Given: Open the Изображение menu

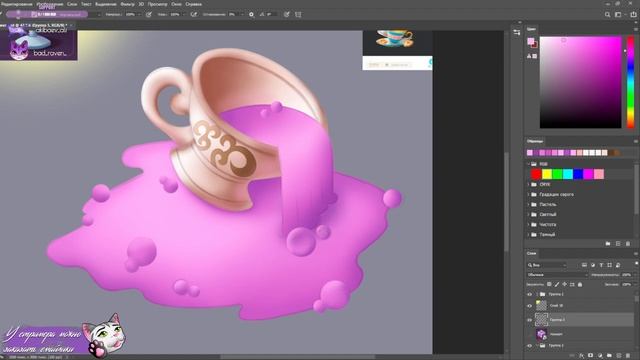Looking at the screenshot, I should (x=50, y=4).
